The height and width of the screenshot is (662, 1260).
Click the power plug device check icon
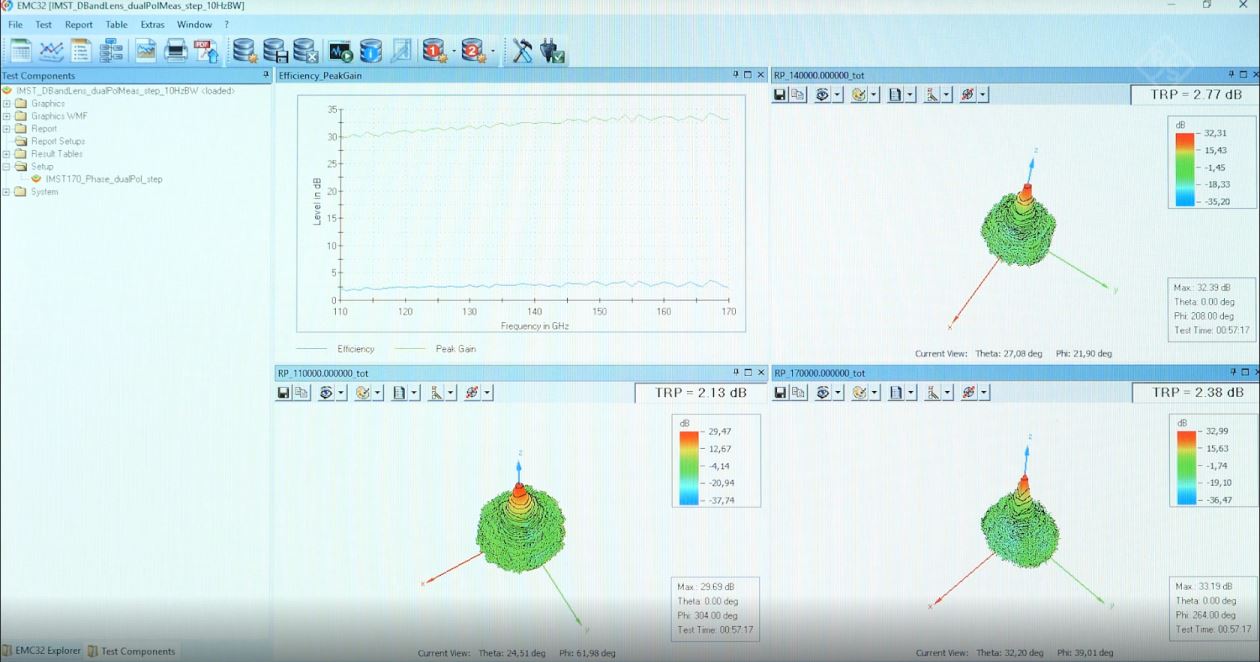[553, 51]
